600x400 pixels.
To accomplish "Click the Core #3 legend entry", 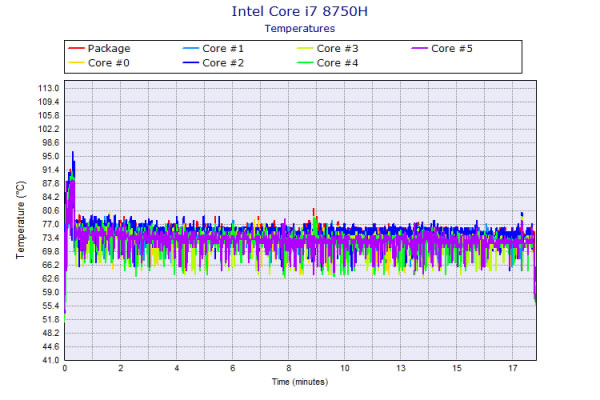I will tap(328, 49).
